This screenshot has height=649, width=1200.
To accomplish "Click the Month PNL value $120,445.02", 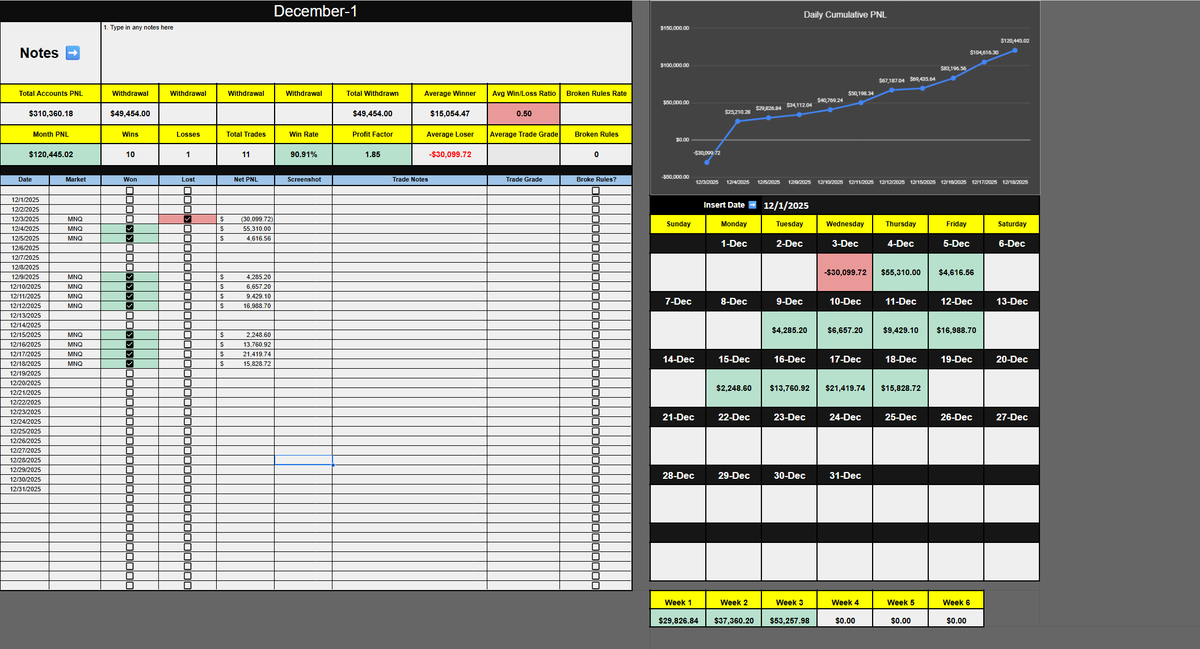I will (x=50, y=155).
